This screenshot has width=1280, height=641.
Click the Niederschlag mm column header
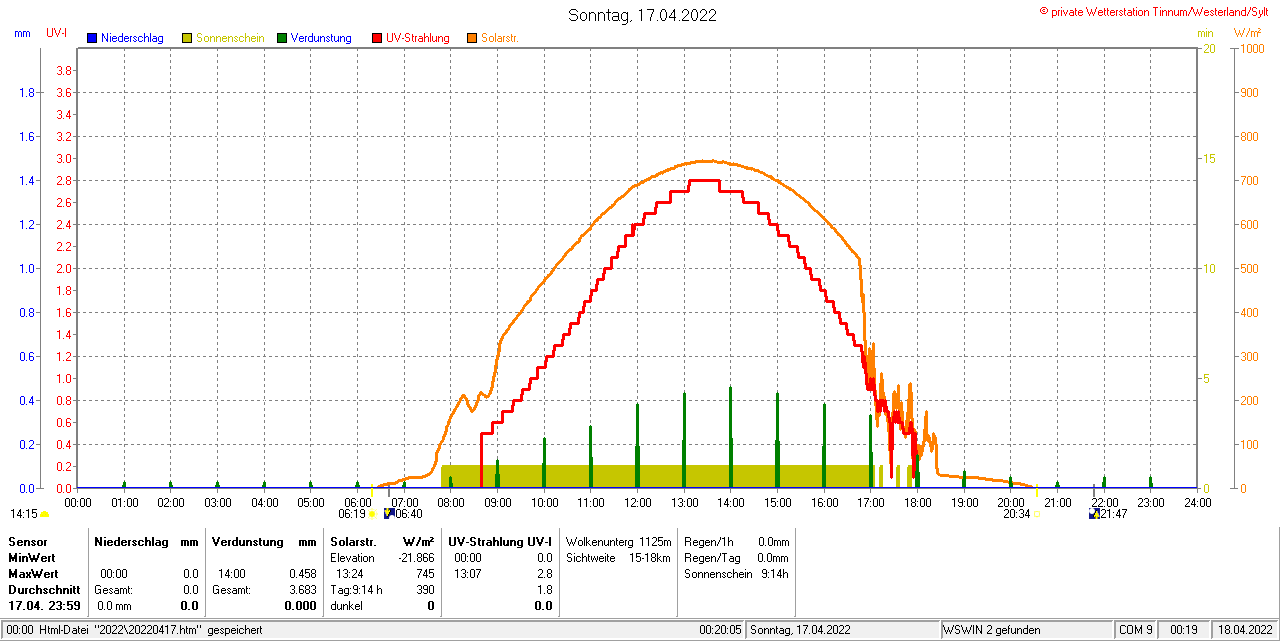pyautogui.click(x=146, y=542)
